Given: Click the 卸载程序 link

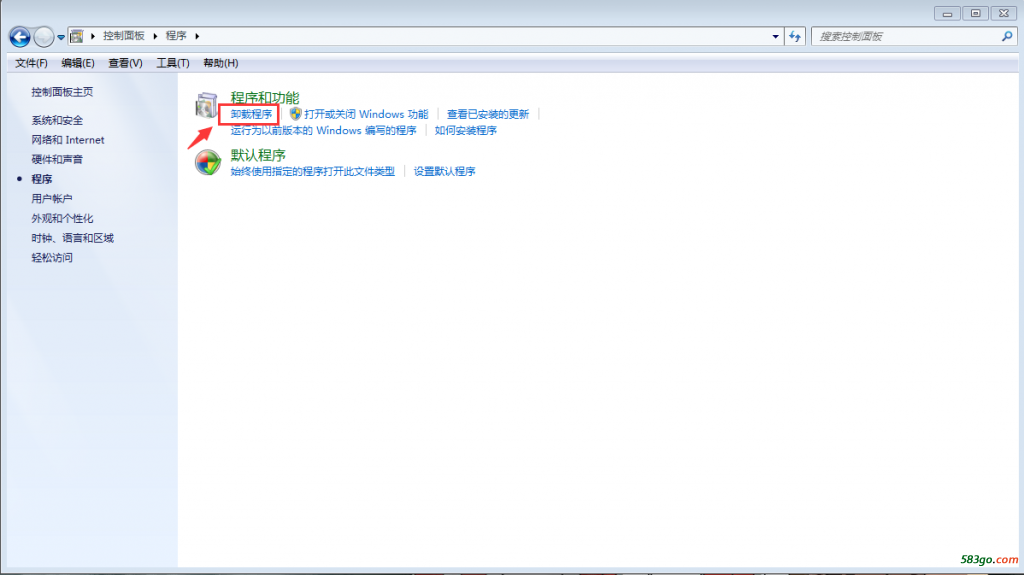Looking at the screenshot, I should tap(251, 114).
